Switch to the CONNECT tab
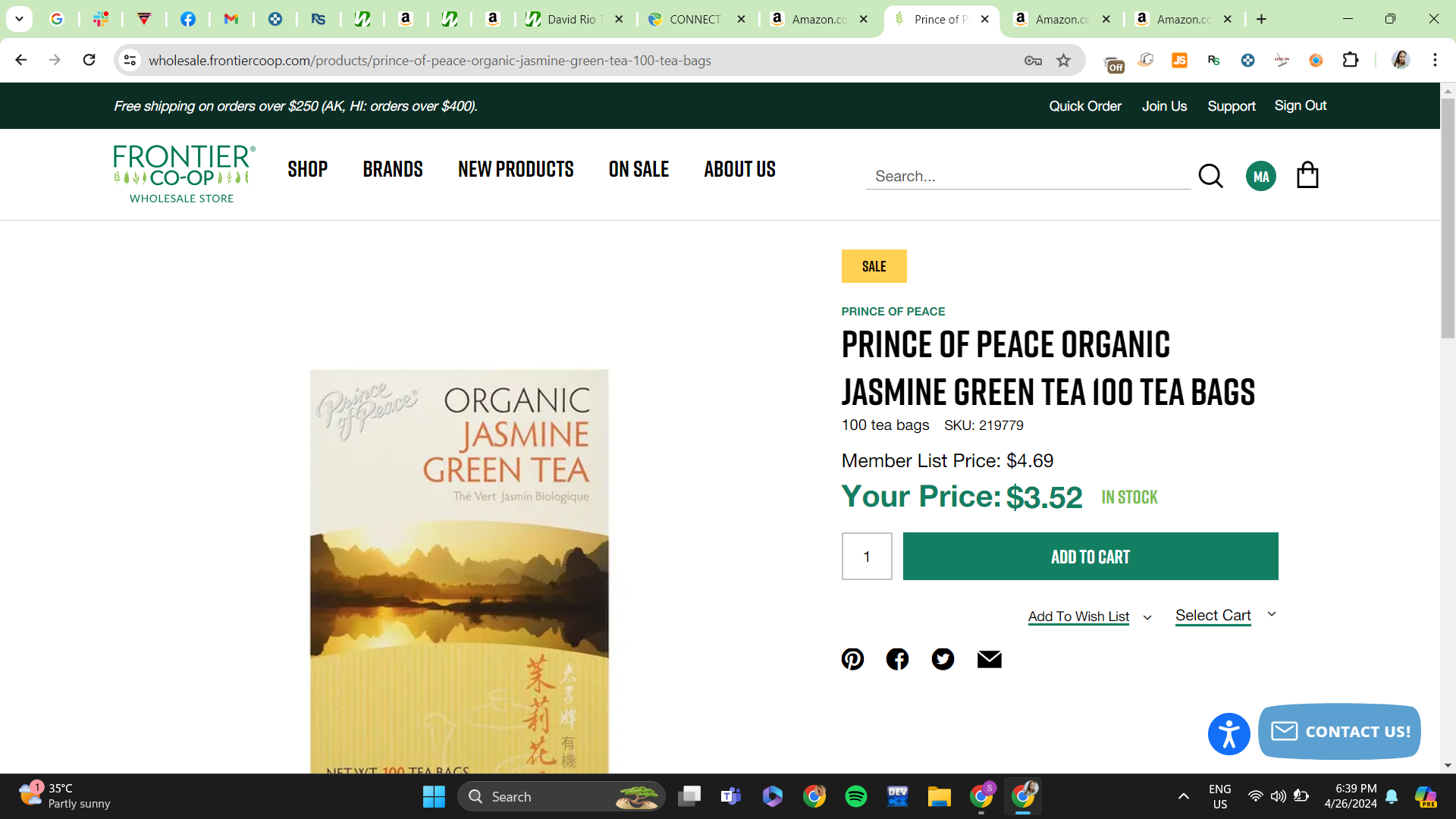 pos(696,19)
